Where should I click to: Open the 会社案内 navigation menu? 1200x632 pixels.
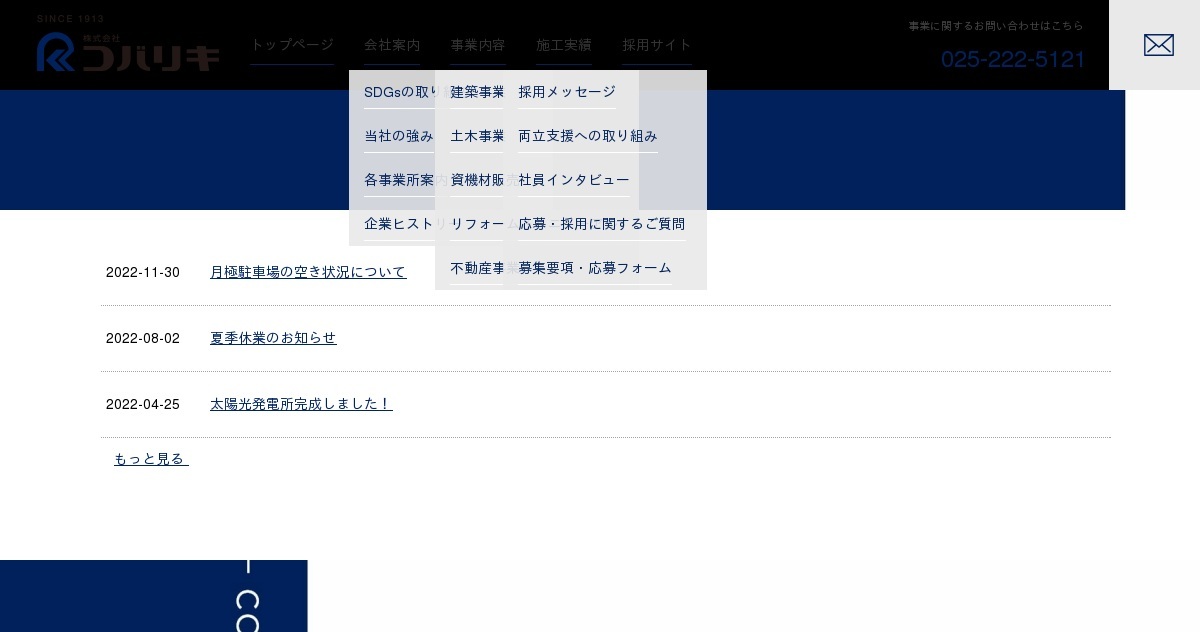click(392, 45)
